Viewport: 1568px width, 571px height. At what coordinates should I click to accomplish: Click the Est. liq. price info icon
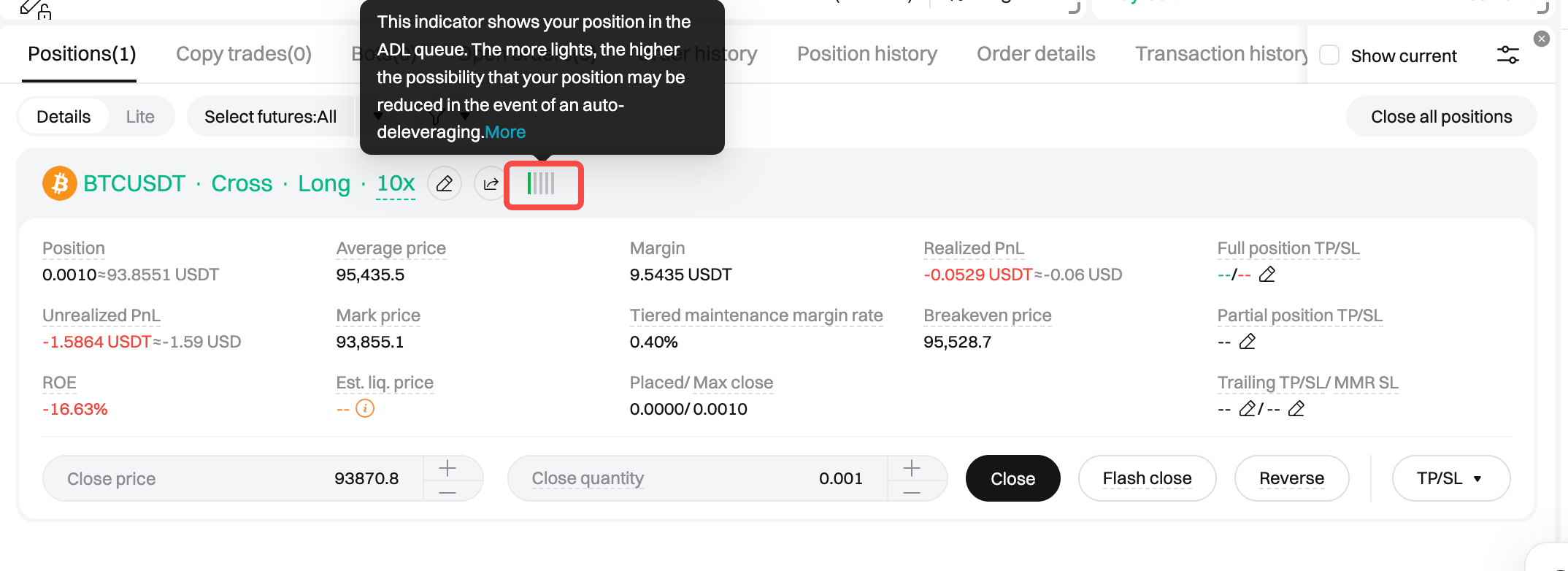[x=365, y=409]
